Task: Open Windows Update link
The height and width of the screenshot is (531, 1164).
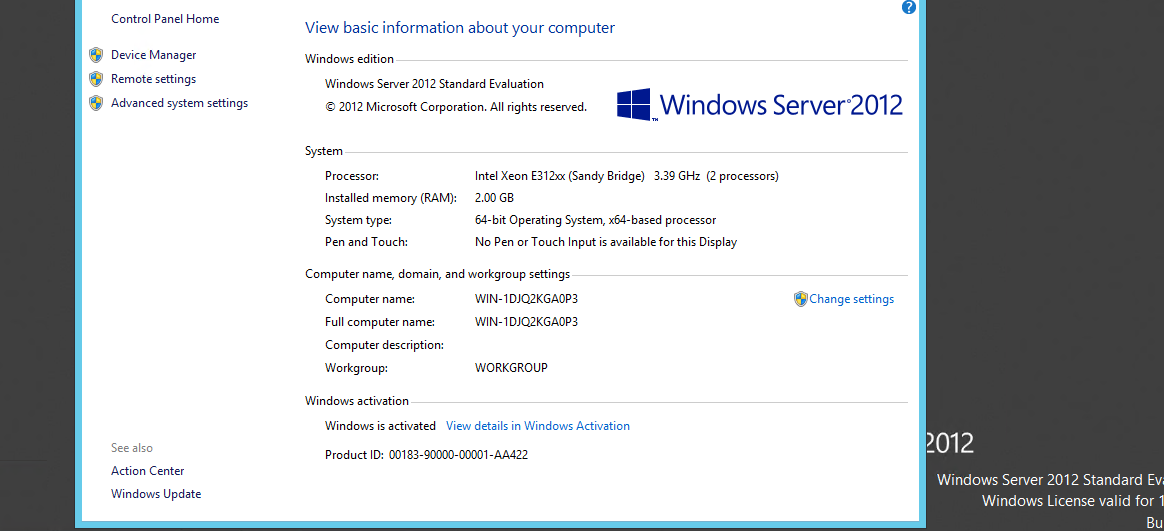Action: pyautogui.click(x=156, y=494)
